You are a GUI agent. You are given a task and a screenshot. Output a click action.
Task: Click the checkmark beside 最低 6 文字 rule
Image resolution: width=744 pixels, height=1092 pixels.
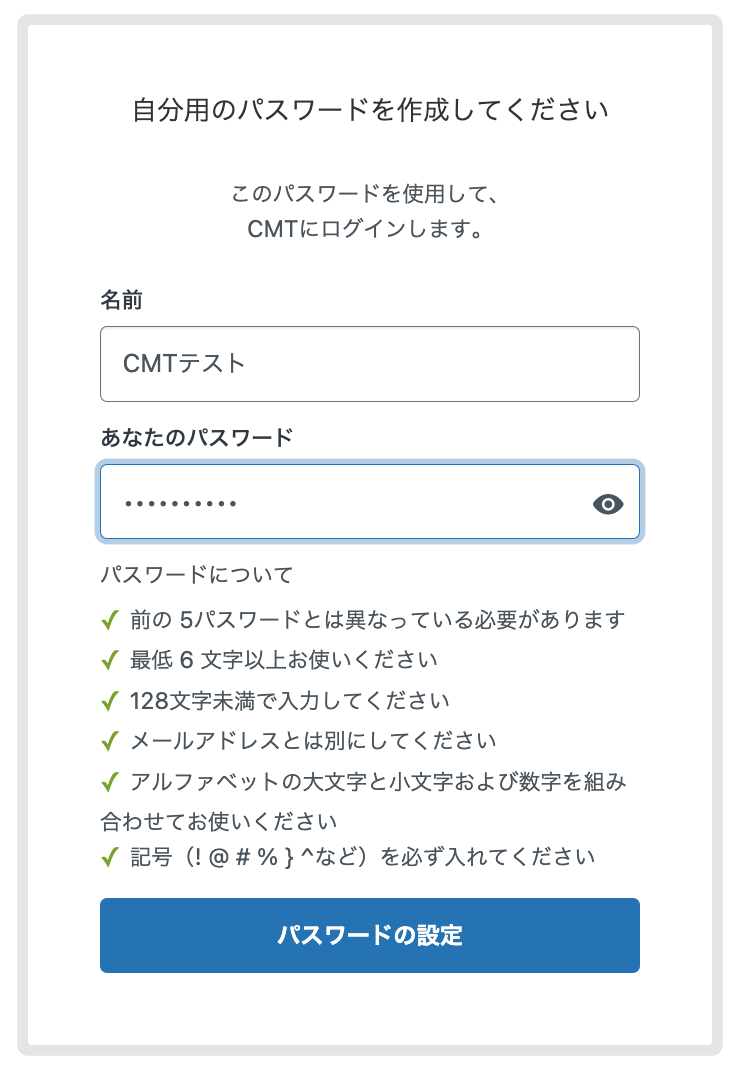tap(110, 661)
